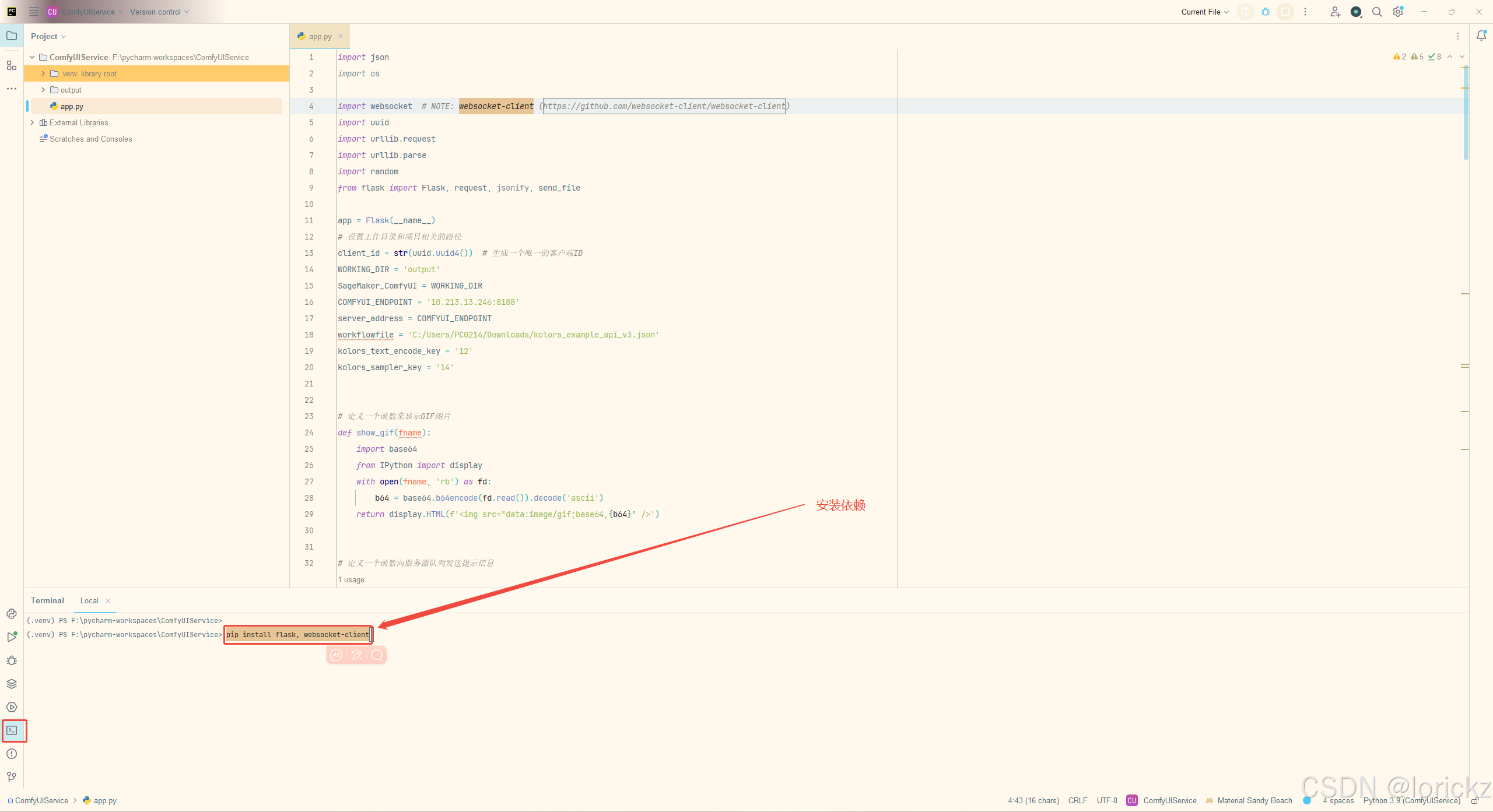Open the Version Control tool window

pos(12,777)
